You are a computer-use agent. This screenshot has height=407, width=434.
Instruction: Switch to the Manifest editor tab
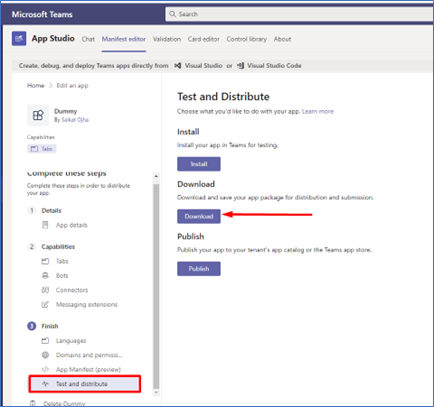click(124, 39)
